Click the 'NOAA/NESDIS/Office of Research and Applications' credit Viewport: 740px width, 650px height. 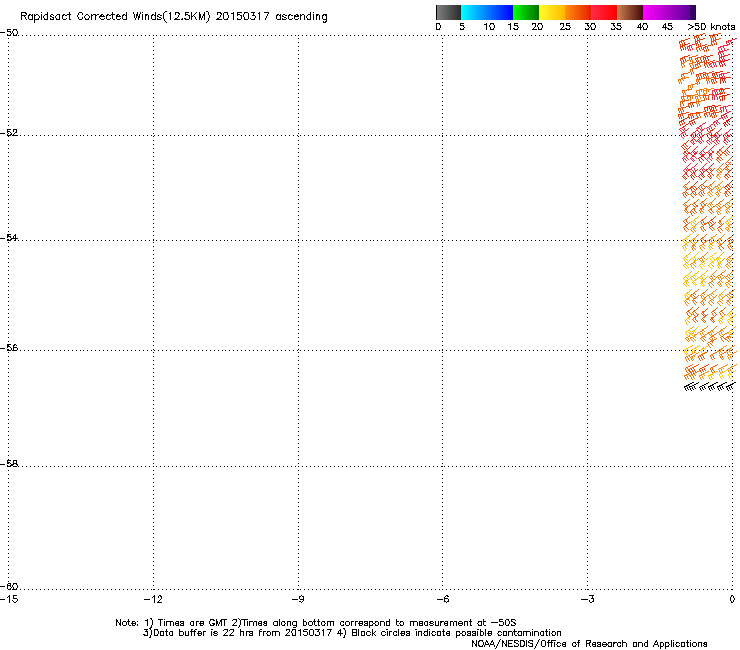coord(589,644)
